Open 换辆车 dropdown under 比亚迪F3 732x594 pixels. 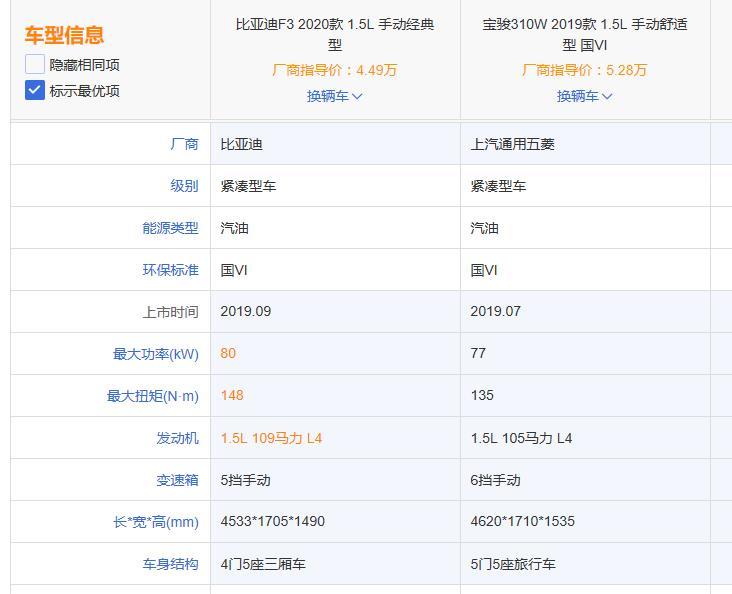tap(334, 96)
